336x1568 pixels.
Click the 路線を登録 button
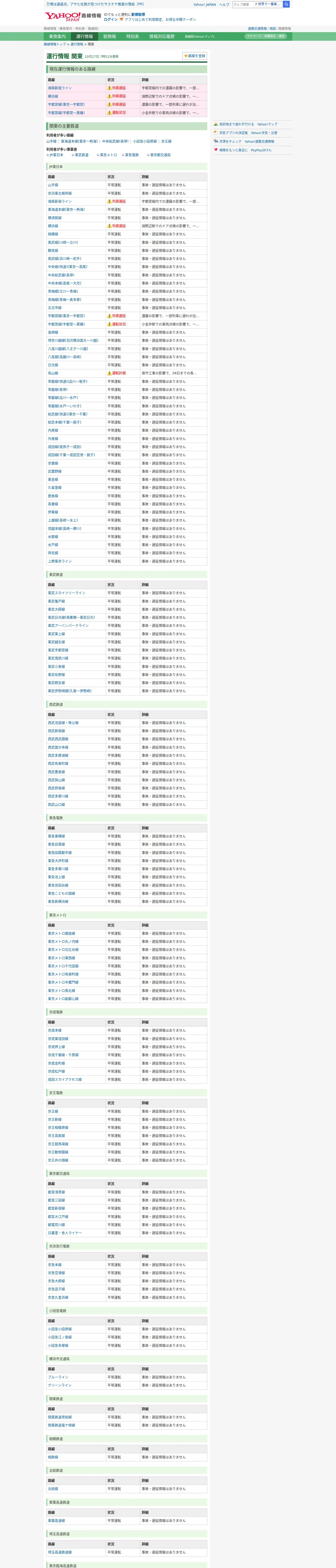[x=194, y=56]
